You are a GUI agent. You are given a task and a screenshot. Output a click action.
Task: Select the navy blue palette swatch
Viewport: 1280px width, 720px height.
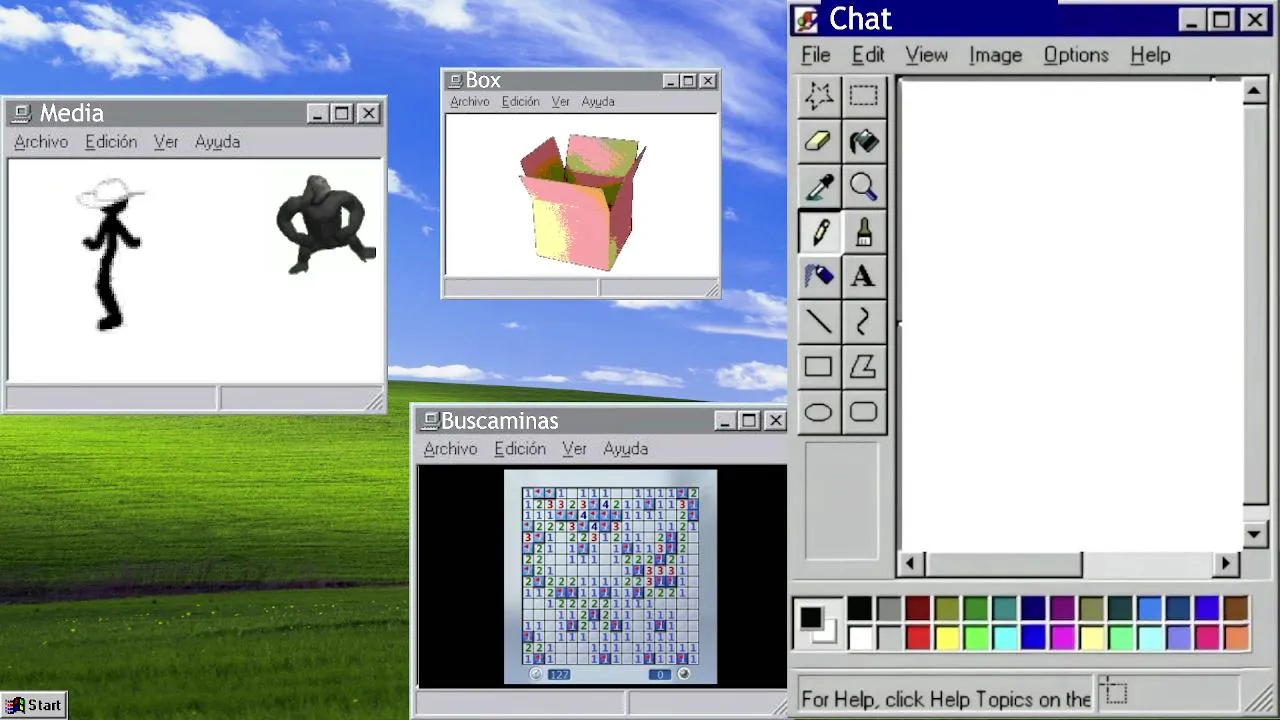point(1033,609)
